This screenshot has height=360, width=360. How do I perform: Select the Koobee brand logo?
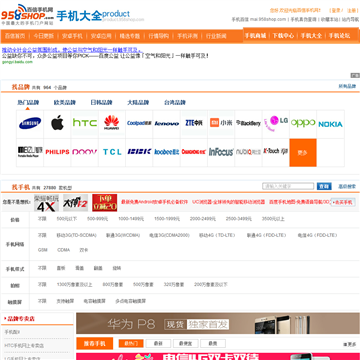click(167, 152)
